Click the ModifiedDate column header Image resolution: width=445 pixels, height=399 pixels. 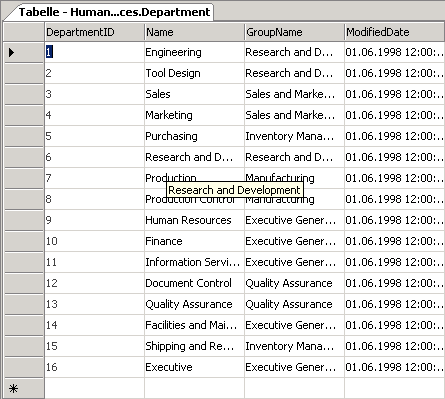[x=395, y=32]
